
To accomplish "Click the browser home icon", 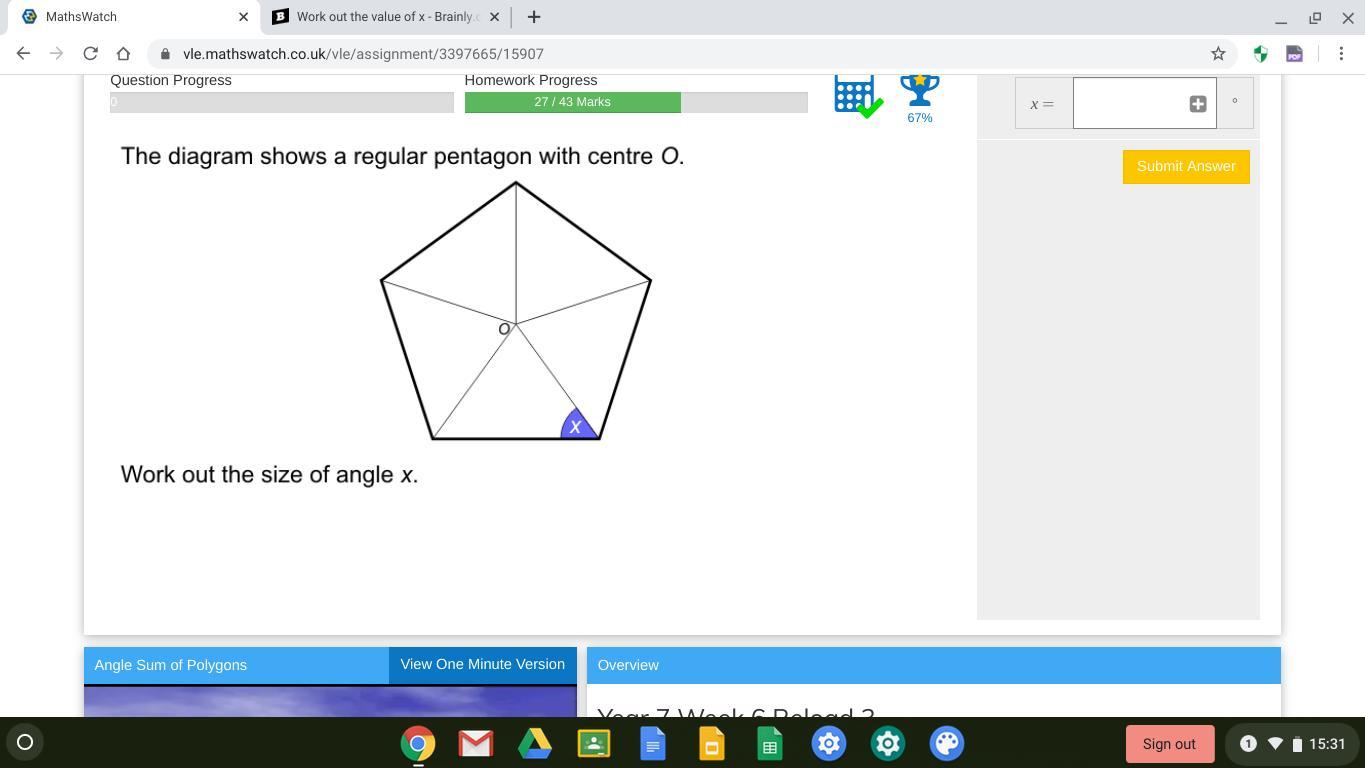I will [123, 53].
